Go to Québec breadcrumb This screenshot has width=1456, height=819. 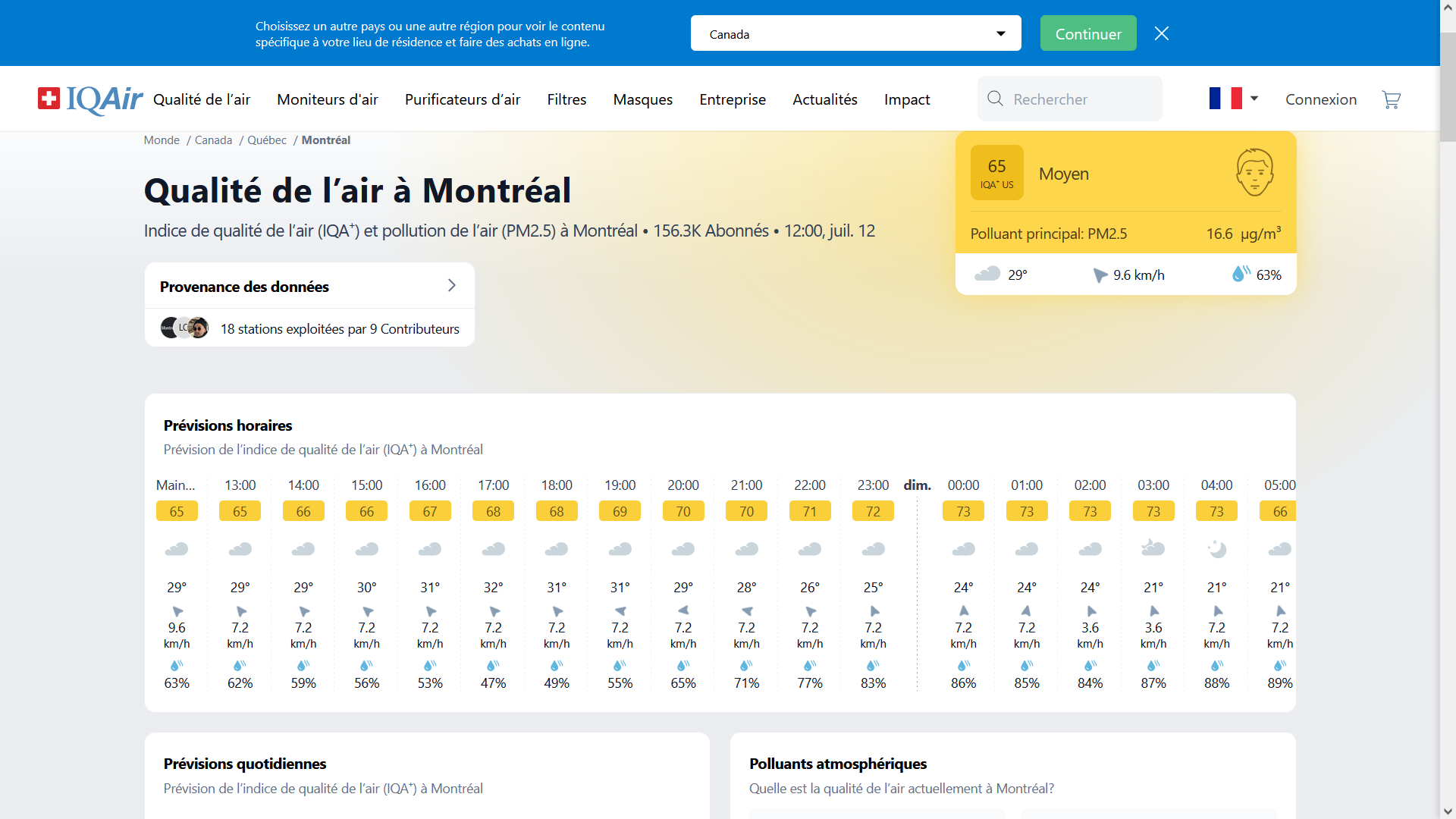[x=267, y=140]
